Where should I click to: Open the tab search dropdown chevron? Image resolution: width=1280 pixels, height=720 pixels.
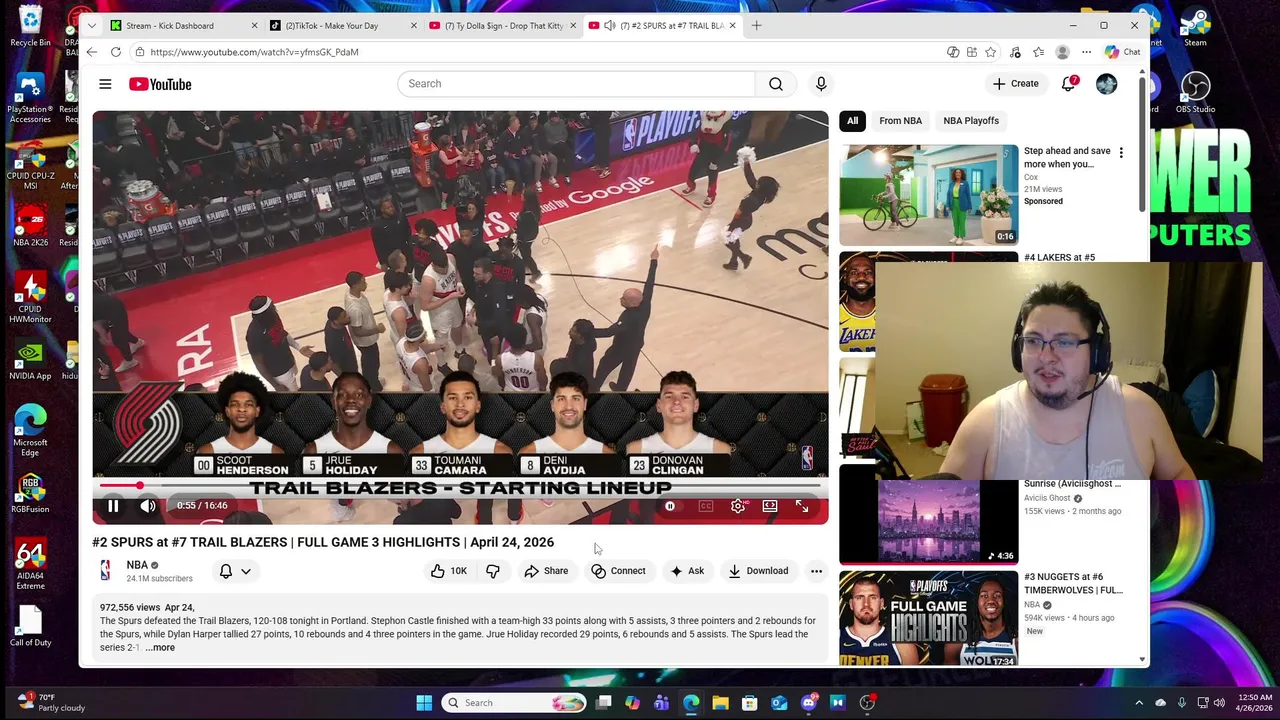coord(91,25)
